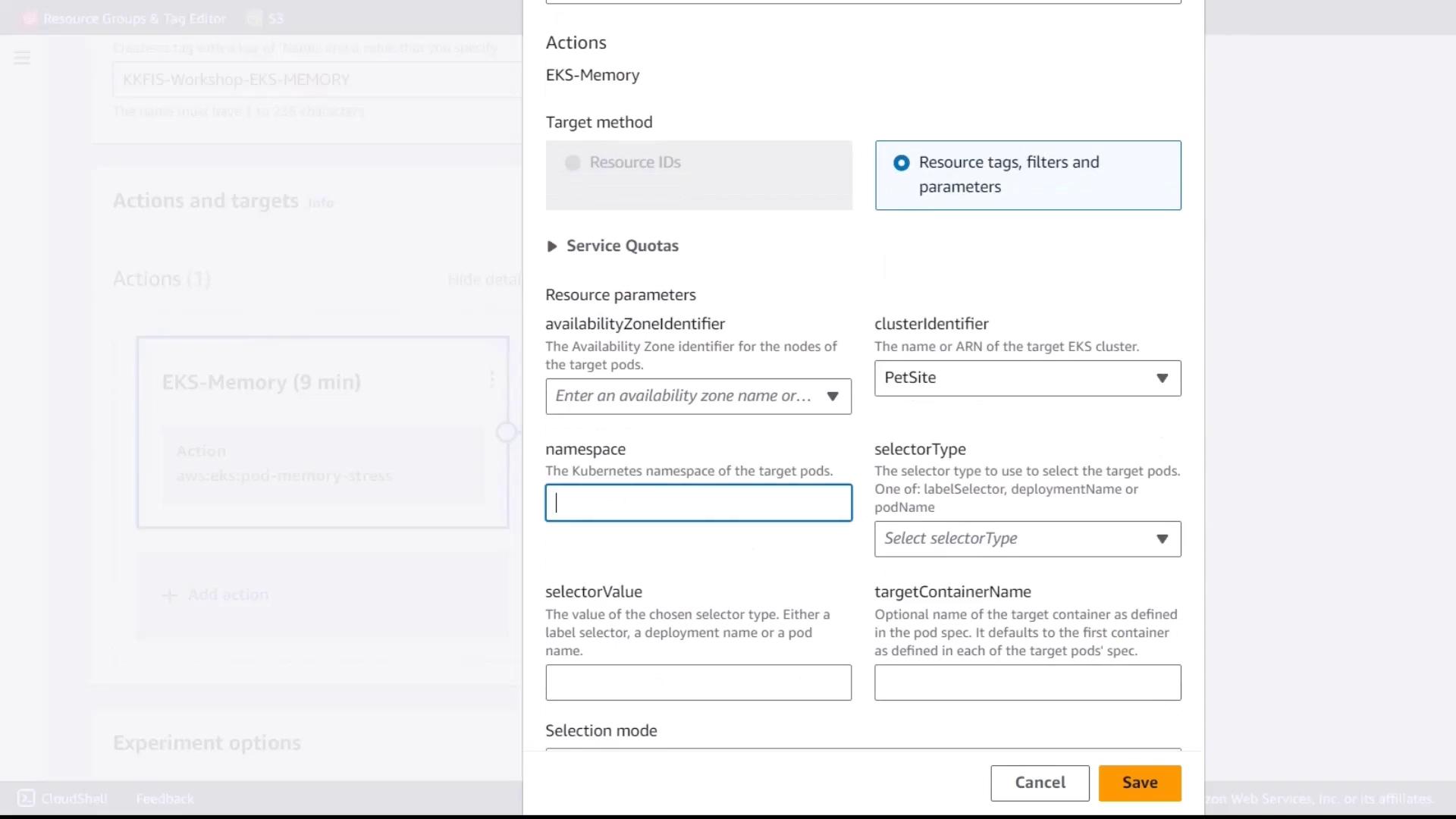Click the Save button
1456x819 pixels.
click(1139, 783)
